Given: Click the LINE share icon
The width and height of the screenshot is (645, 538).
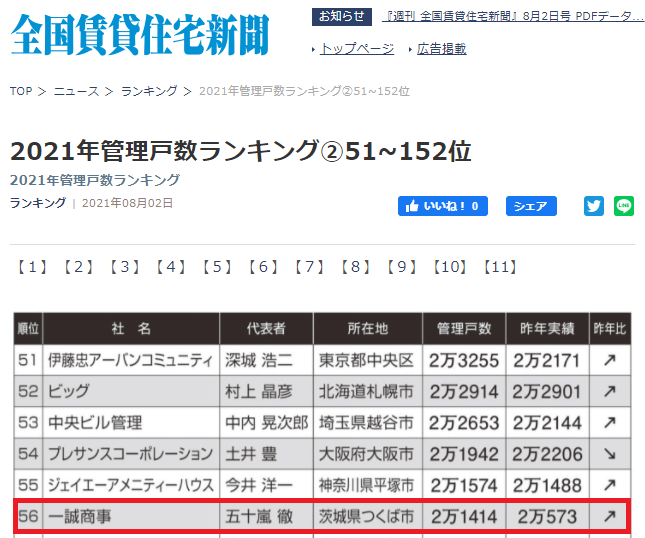Looking at the screenshot, I should (x=624, y=206).
